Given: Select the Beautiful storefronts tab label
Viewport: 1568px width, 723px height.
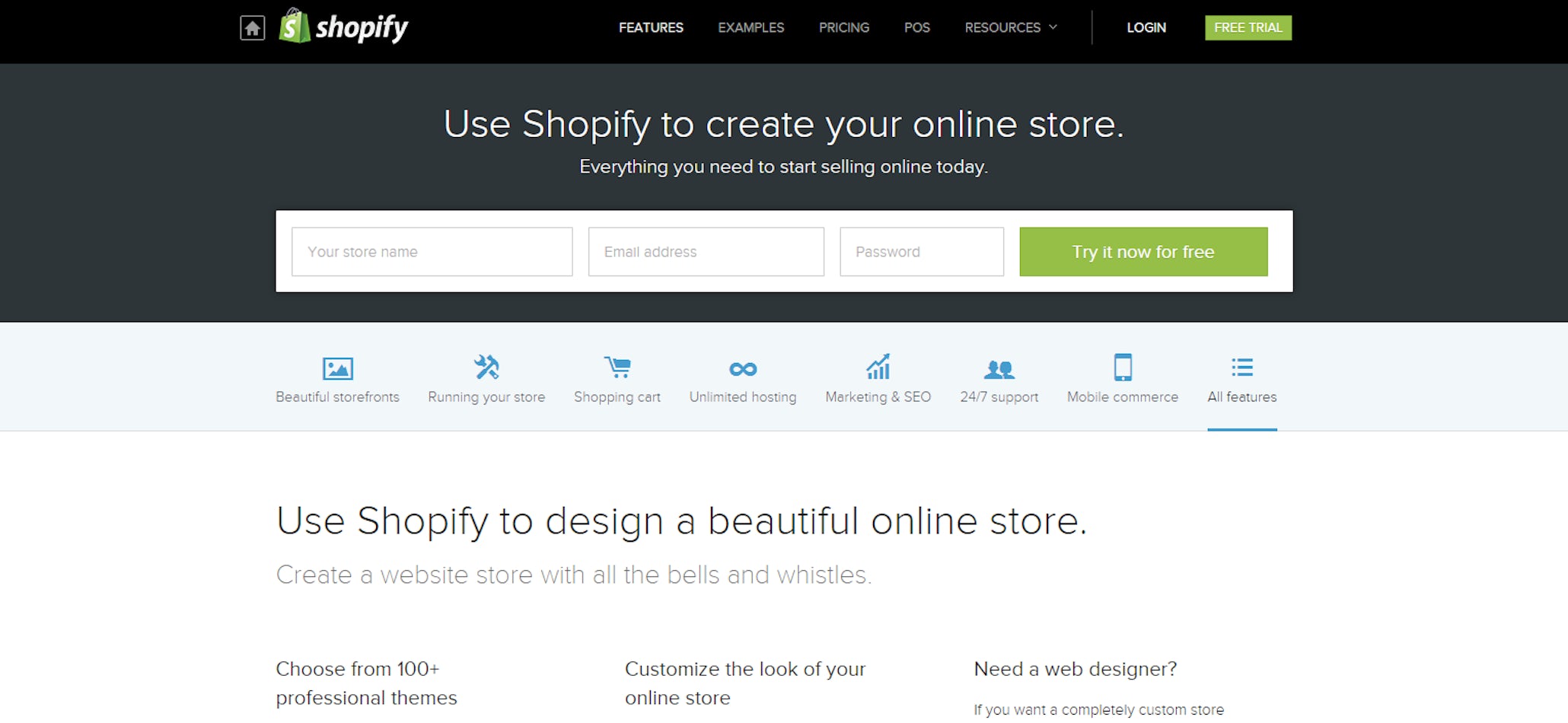Looking at the screenshot, I should tap(337, 397).
